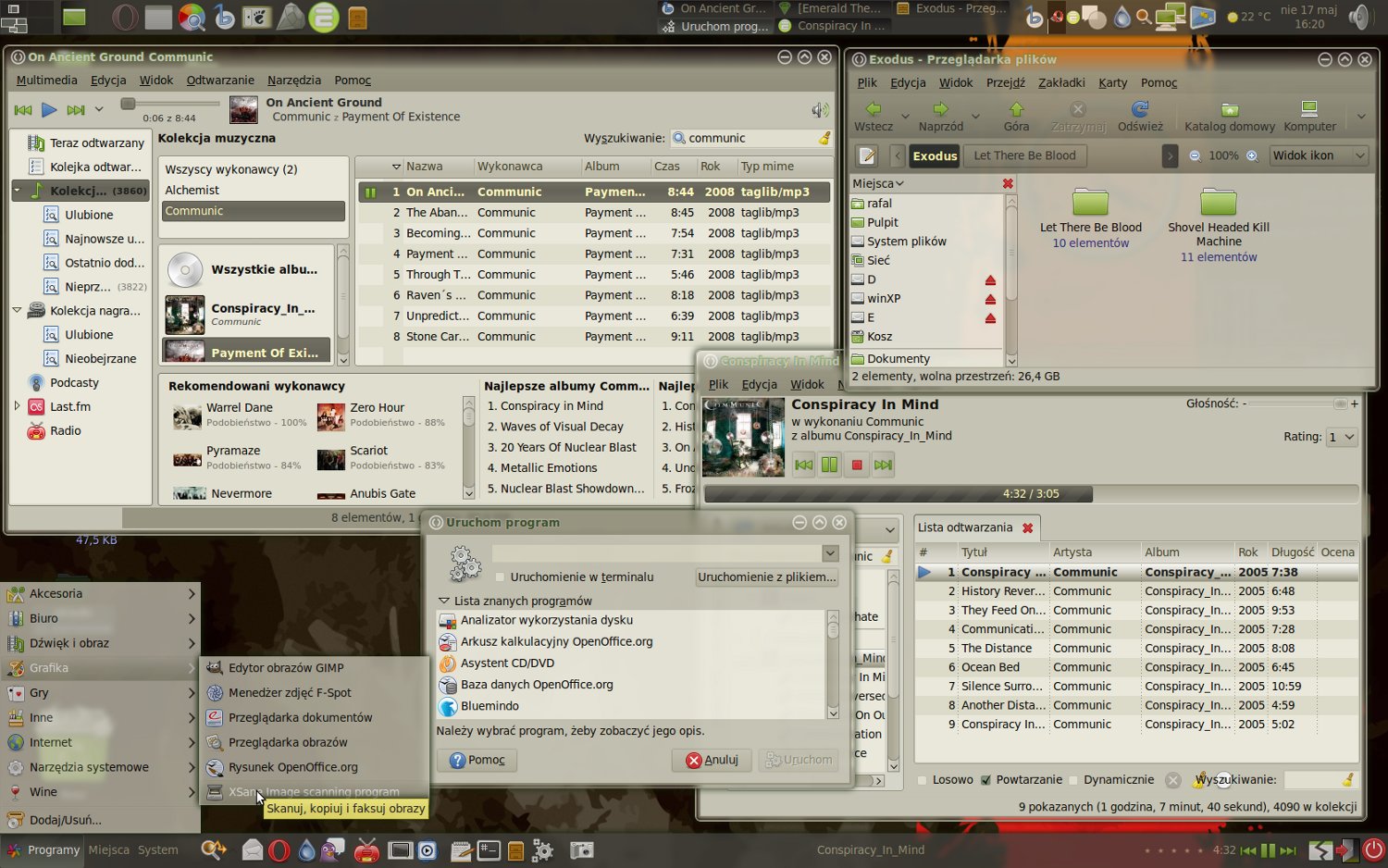Click the Exaile volume speaker icon
Viewport: 1388px width, 868px height.
tap(820, 110)
